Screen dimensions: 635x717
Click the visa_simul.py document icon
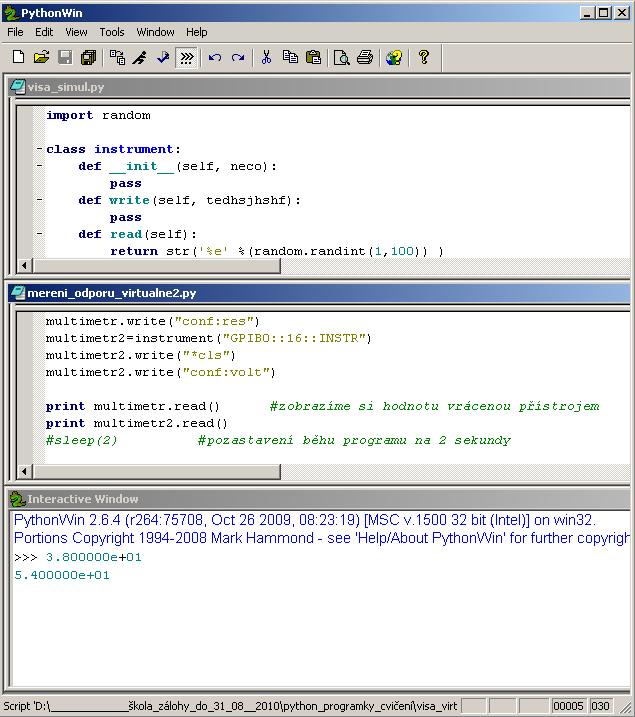tap(17, 86)
